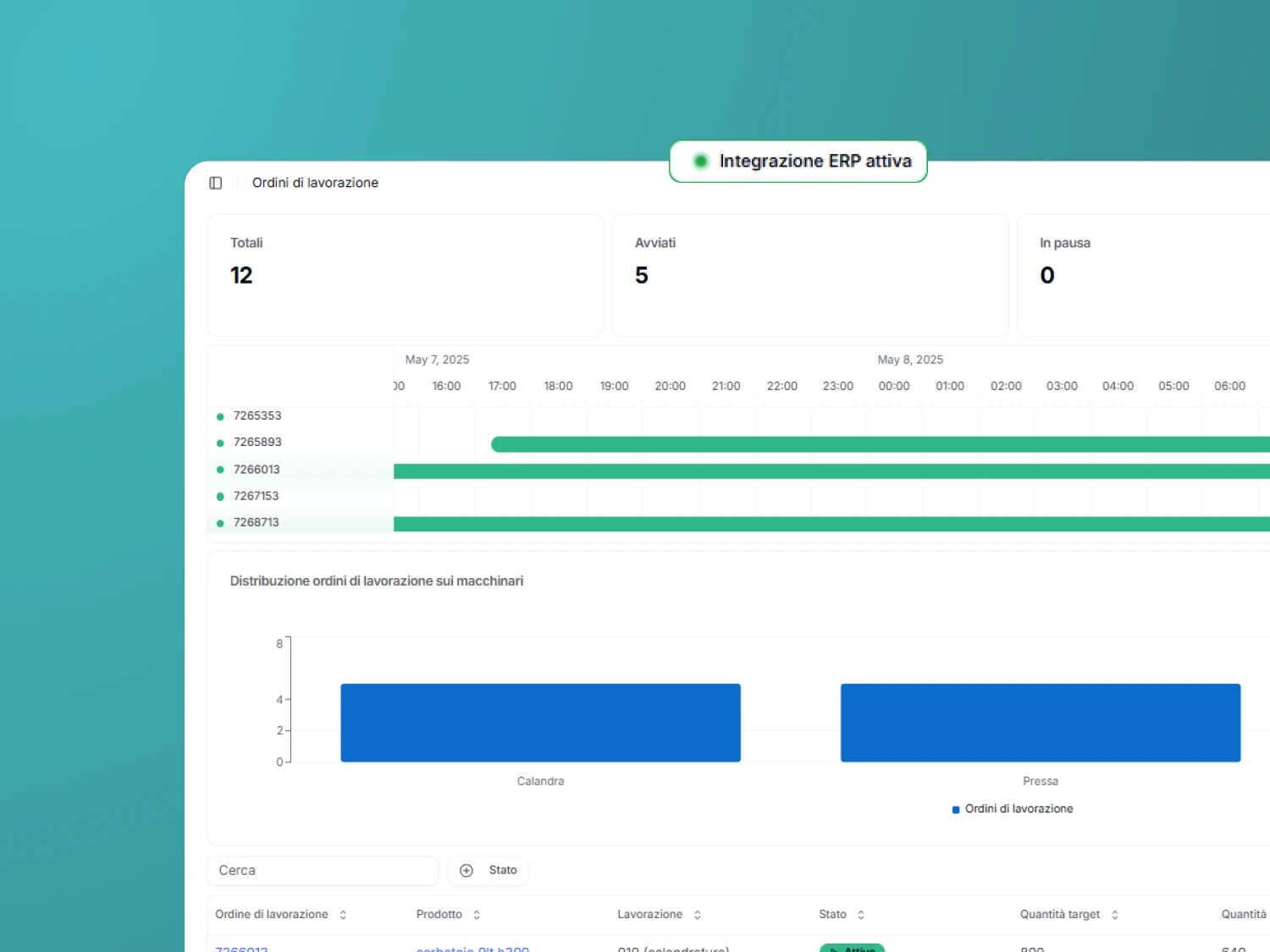Screen dimensions: 1270x952
Task: Click the Calandra bar in chart
Action: pyautogui.click(x=540, y=723)
